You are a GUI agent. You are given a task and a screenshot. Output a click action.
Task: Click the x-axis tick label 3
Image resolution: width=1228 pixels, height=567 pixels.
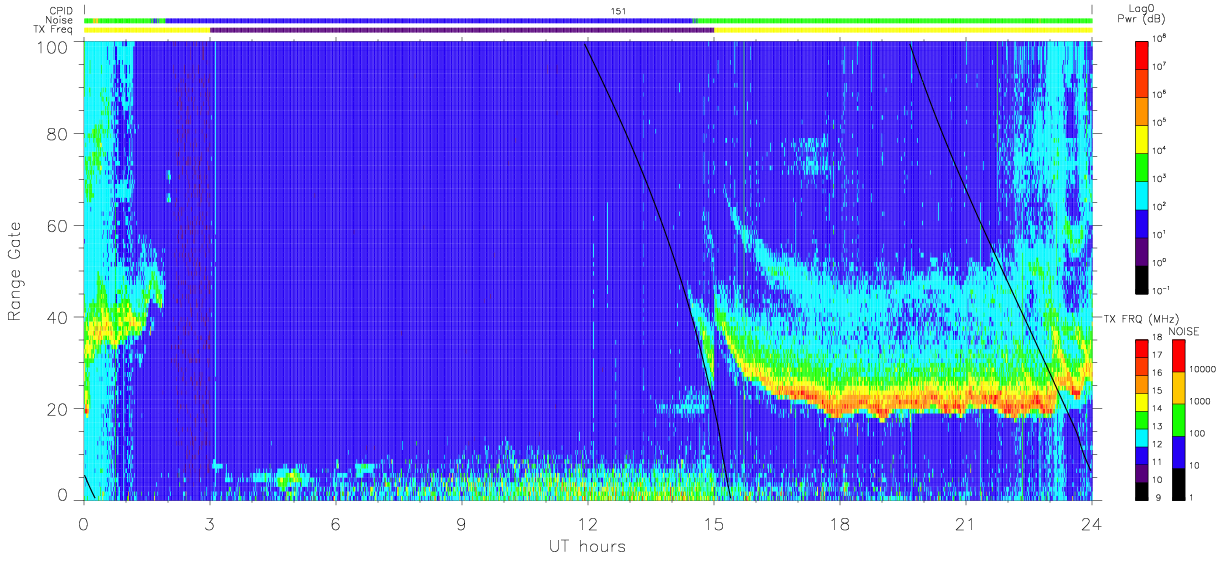[210, 524]
